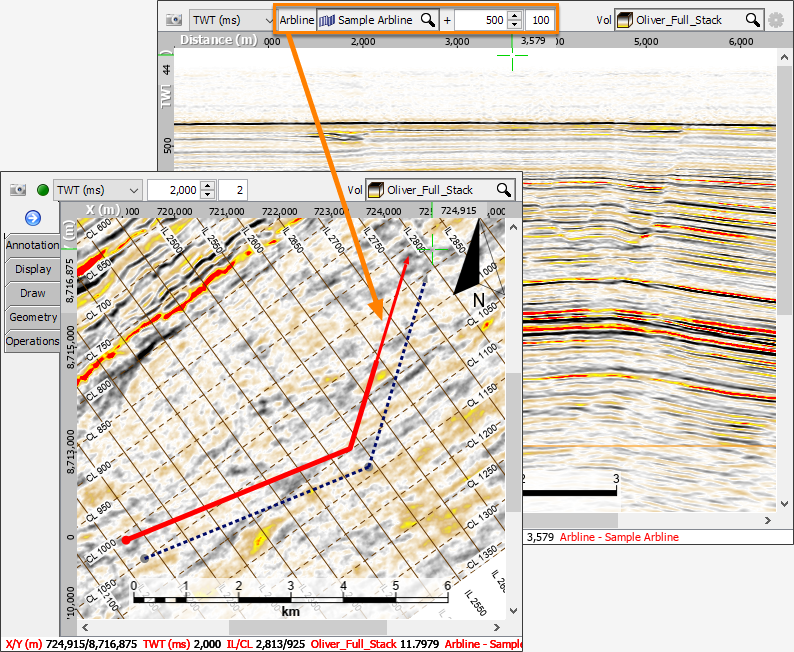Click right arrow of section horizontal scrollbar
The width and height of the screenshot is (794, 652).
click(768, 520)
